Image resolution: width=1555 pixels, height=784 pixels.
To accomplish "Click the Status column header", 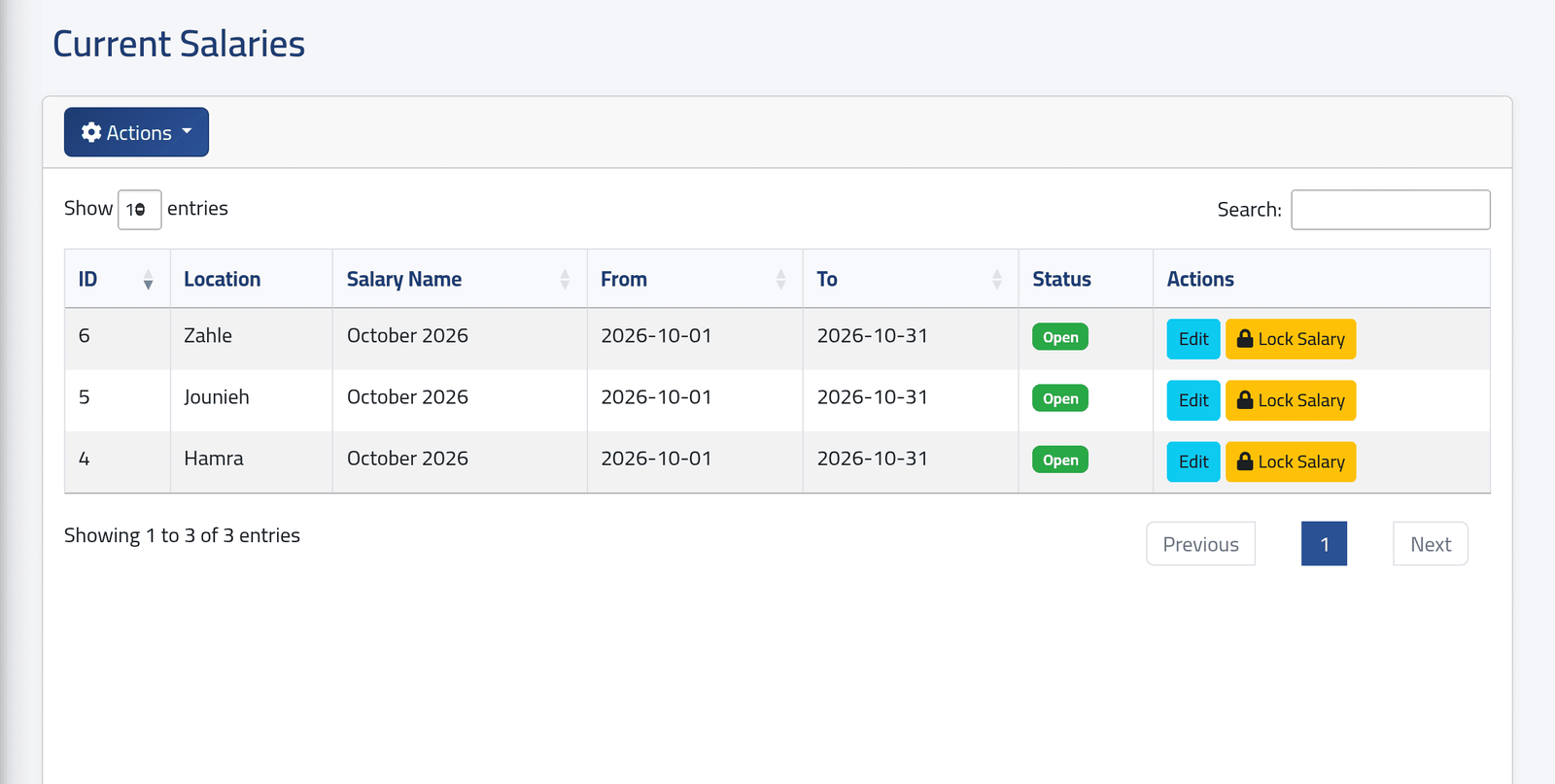I will point(1086,280).
